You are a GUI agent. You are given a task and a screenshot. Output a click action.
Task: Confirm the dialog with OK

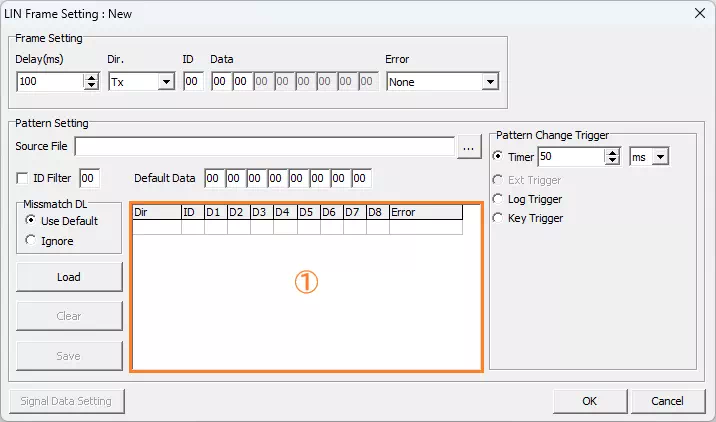click(x=589, y=401)
